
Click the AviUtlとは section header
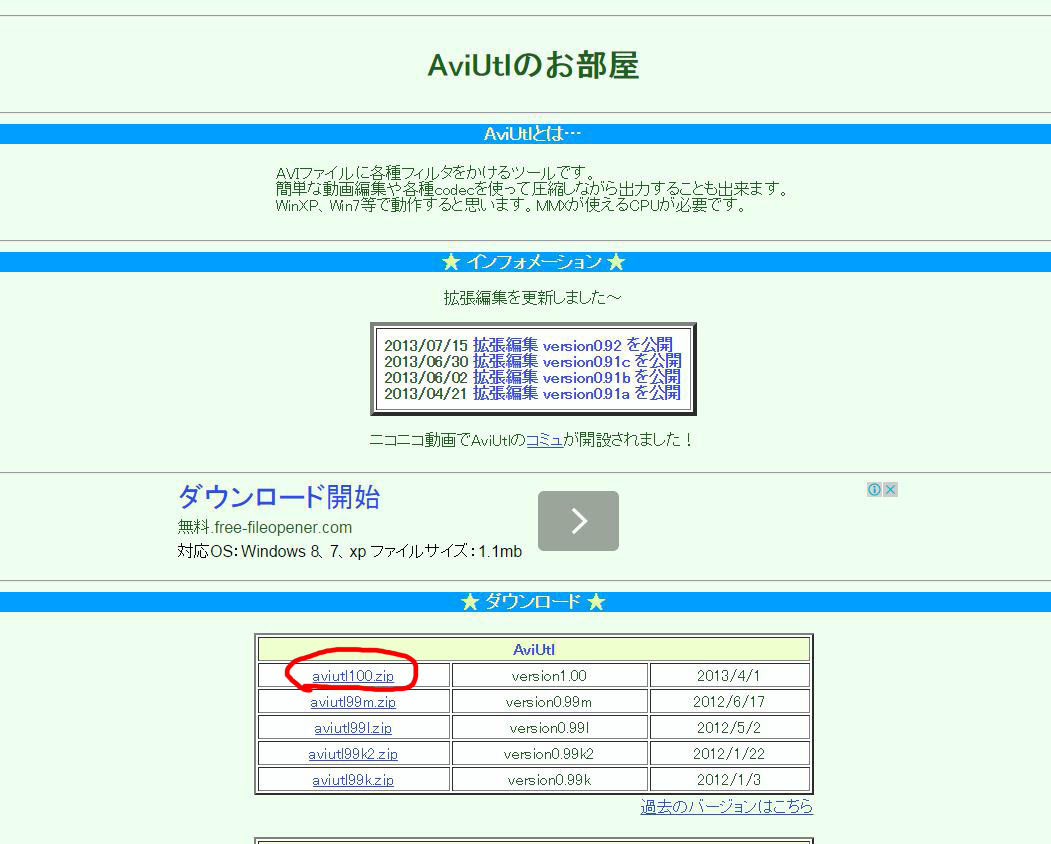pyautogui.click(x=526, y=134)
